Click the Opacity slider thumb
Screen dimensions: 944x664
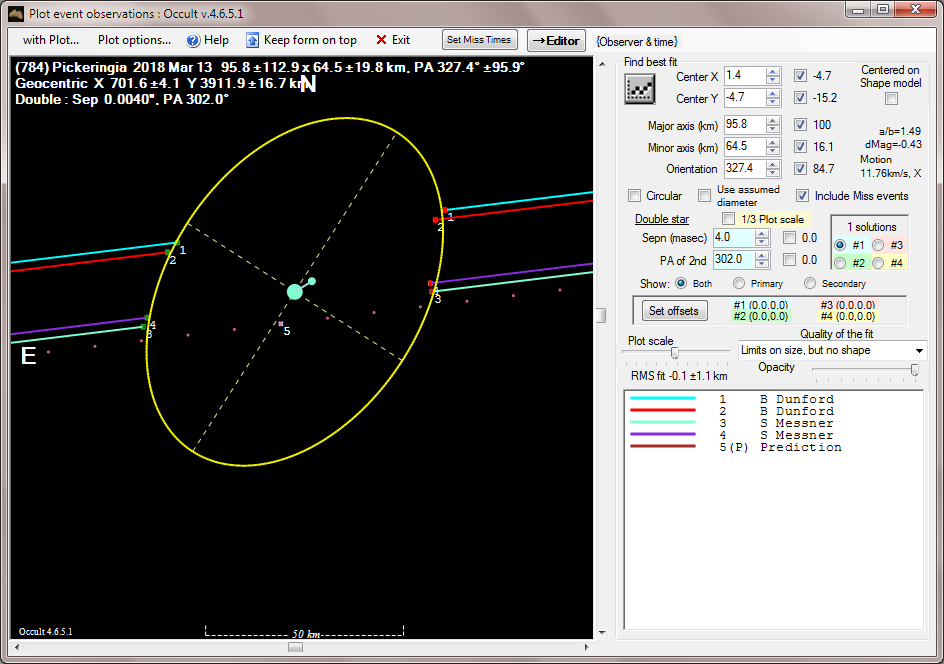click(914, 370)
